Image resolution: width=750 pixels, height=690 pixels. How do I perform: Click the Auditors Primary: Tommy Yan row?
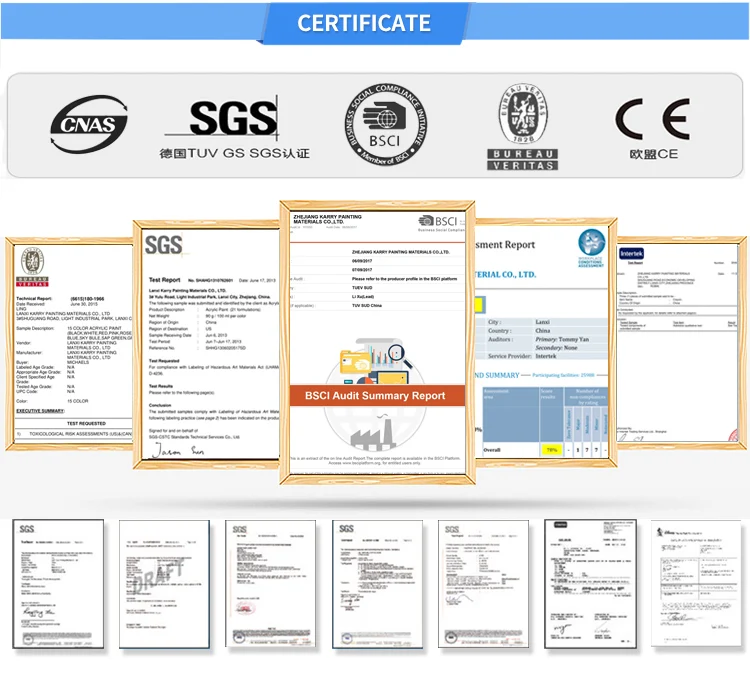coord(542,339)
